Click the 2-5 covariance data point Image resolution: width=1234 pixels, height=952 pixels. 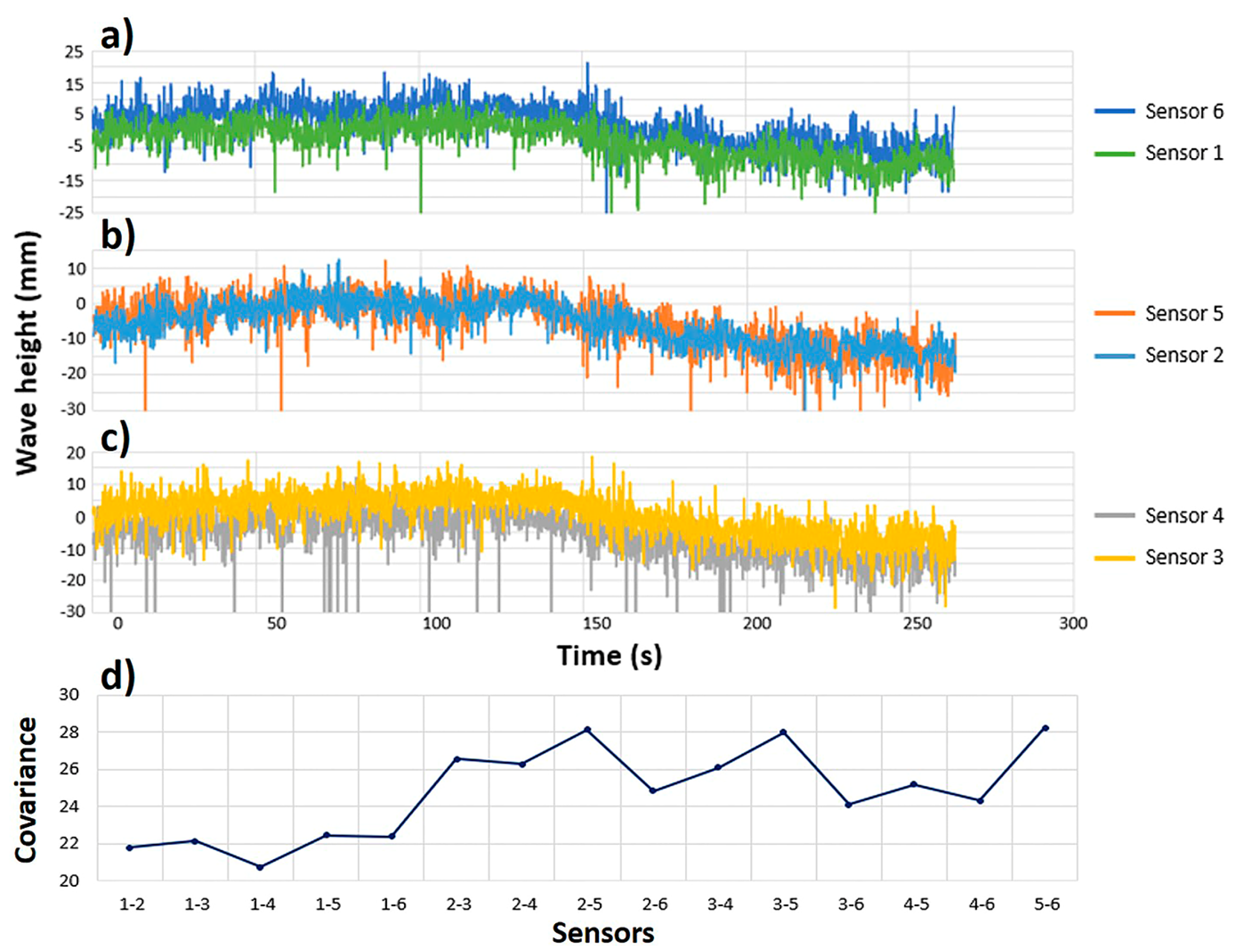587,729
